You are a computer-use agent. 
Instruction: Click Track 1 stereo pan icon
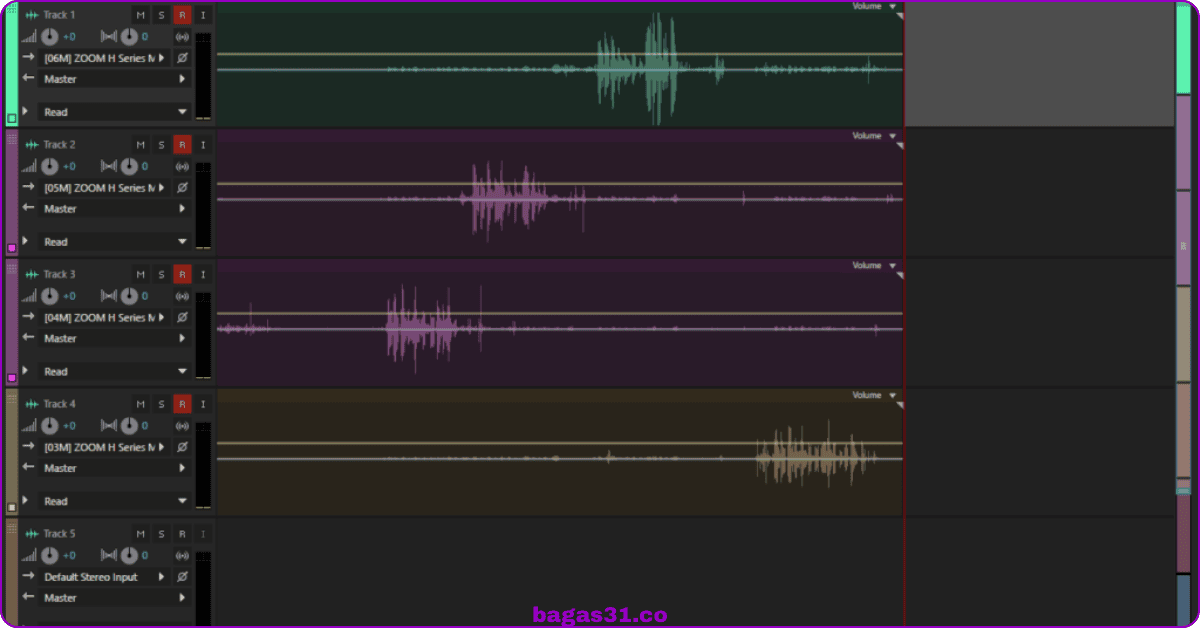pyautogui.click(x=110, y=37)
